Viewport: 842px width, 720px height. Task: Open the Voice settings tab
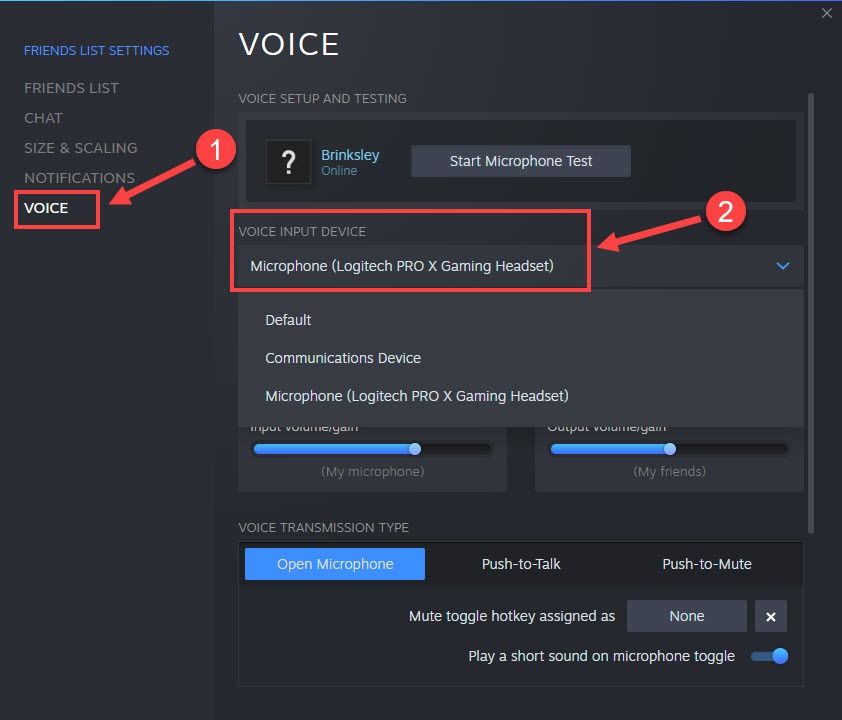point(46,208)
